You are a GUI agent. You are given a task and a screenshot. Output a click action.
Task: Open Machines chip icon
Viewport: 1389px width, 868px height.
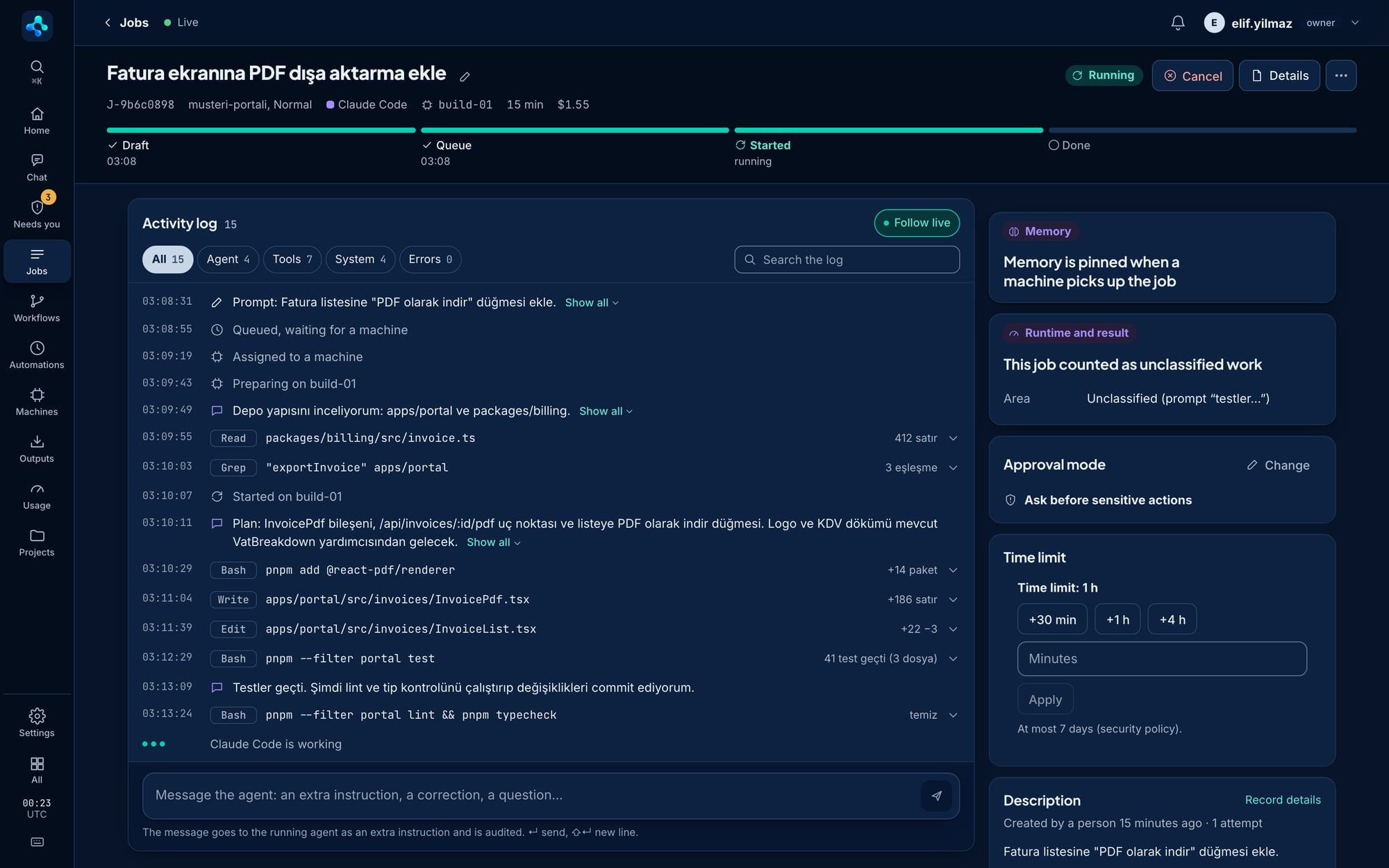(x=37, y=394)
